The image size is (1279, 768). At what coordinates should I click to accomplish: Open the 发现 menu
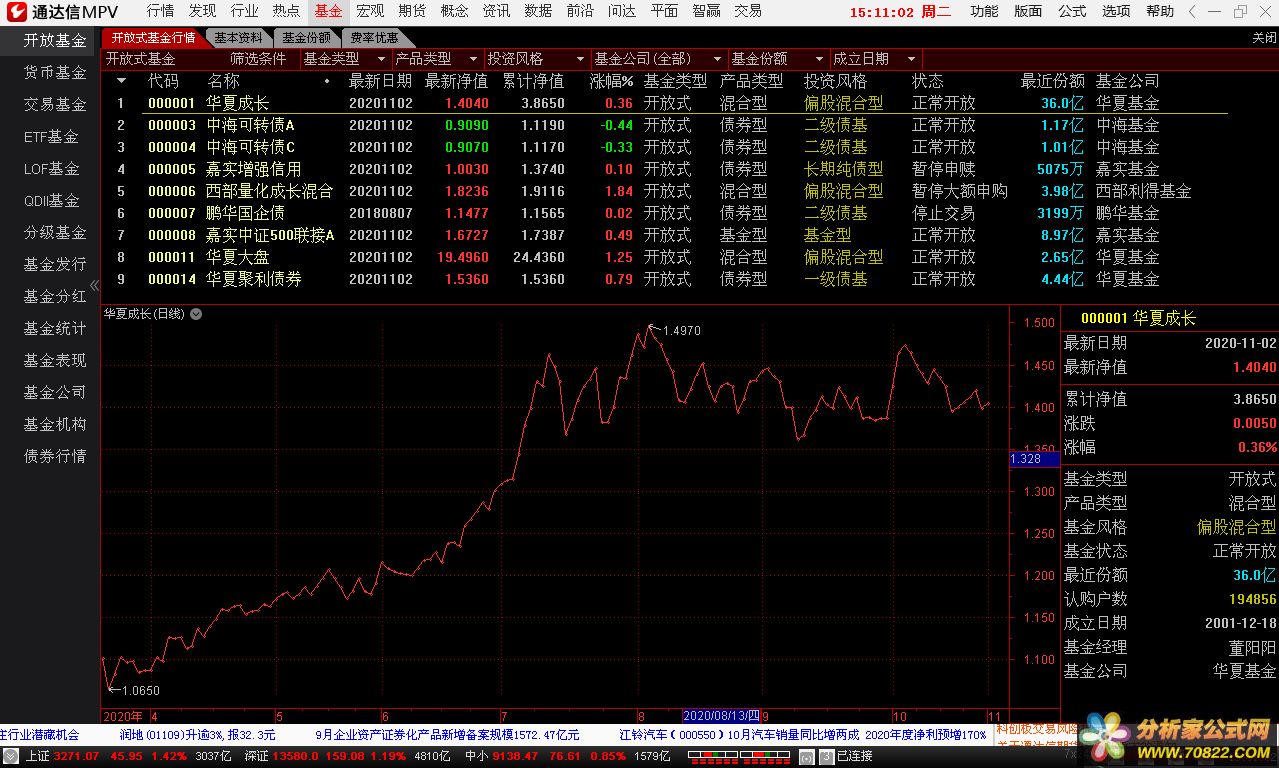tap(202, 12)
